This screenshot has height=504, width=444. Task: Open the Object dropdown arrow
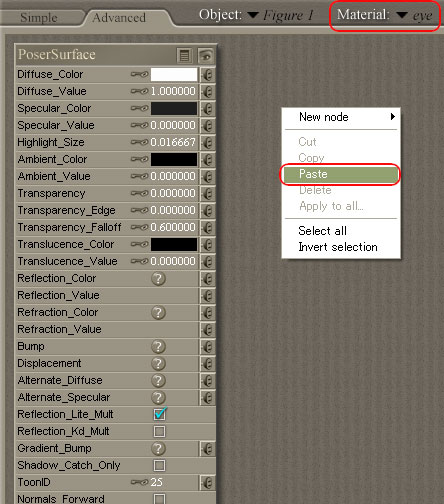[x=253, y=15]
